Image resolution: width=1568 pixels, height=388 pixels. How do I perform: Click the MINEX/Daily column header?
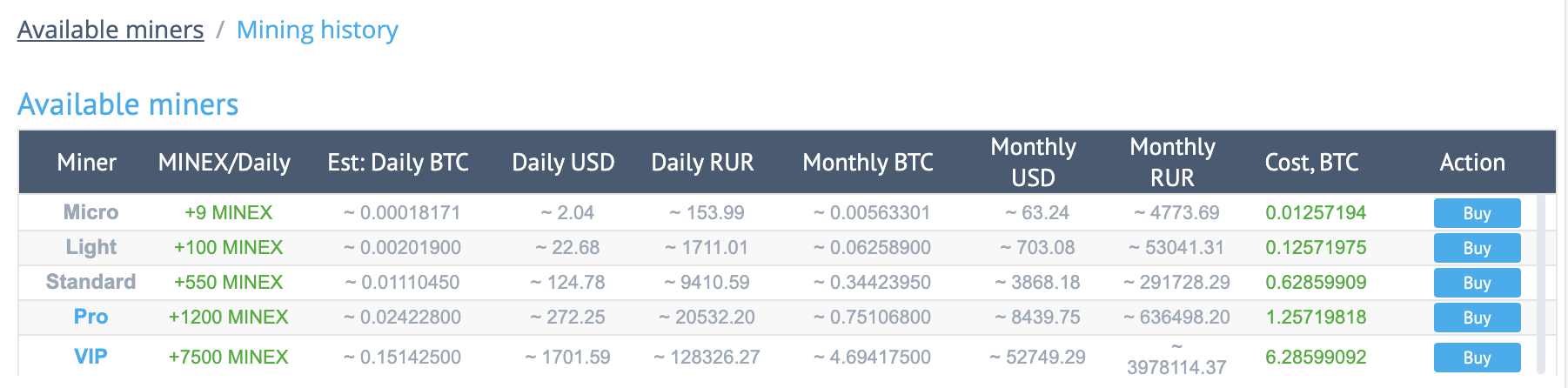pos(224,163)
